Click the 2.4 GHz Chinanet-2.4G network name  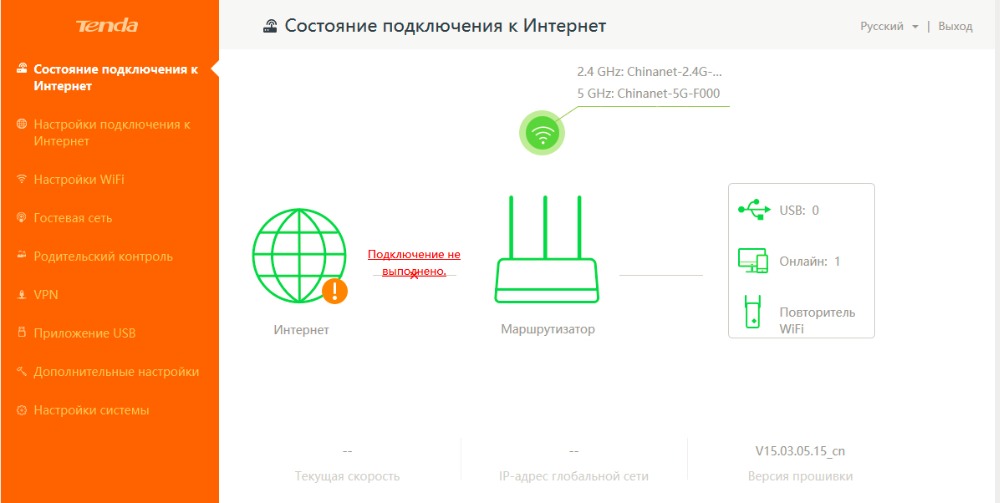(649, 71)
